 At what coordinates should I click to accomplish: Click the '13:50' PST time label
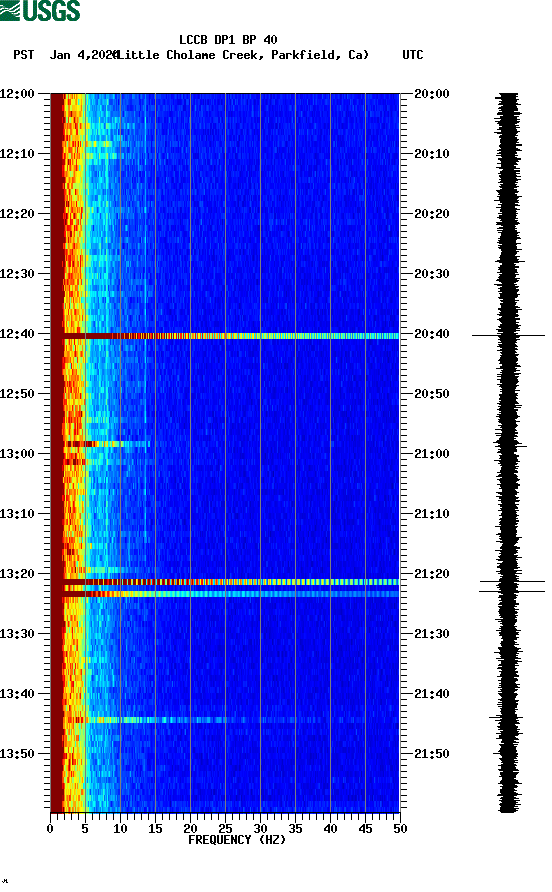(18, 754)
